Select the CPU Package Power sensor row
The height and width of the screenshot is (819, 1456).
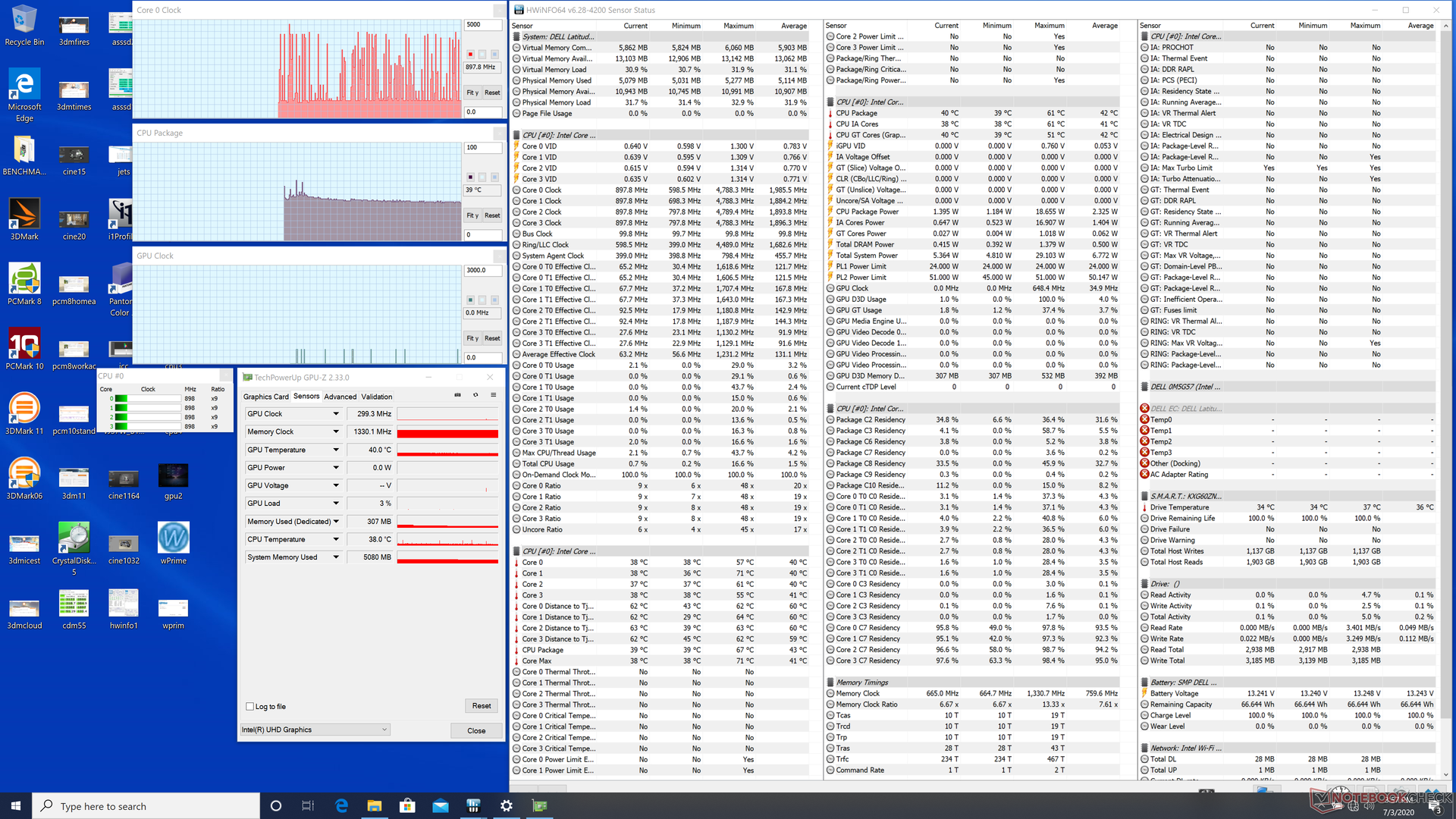[972, 212]
